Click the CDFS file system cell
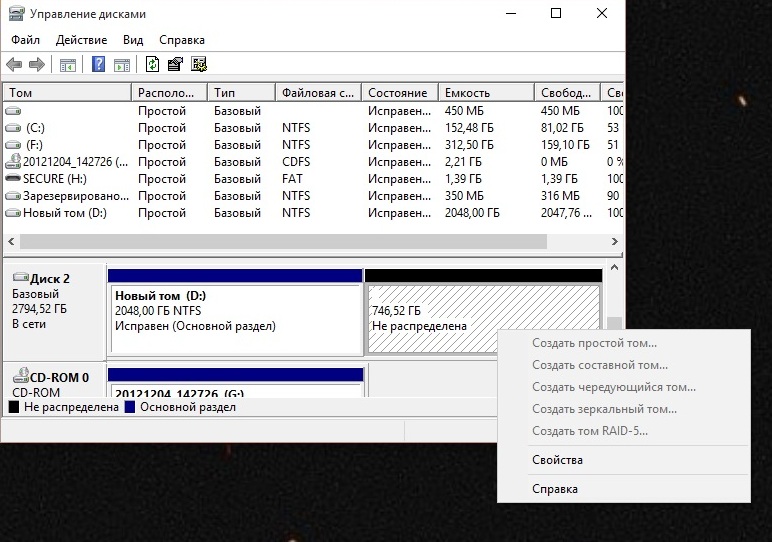Screen dimensions: 772x542 (296, 162)
